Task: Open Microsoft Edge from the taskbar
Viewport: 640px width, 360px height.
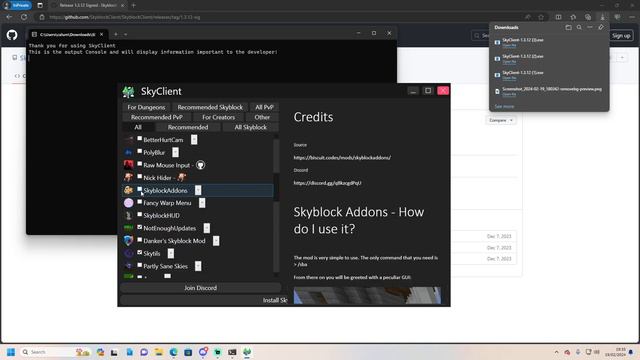Action: point(173,352)
